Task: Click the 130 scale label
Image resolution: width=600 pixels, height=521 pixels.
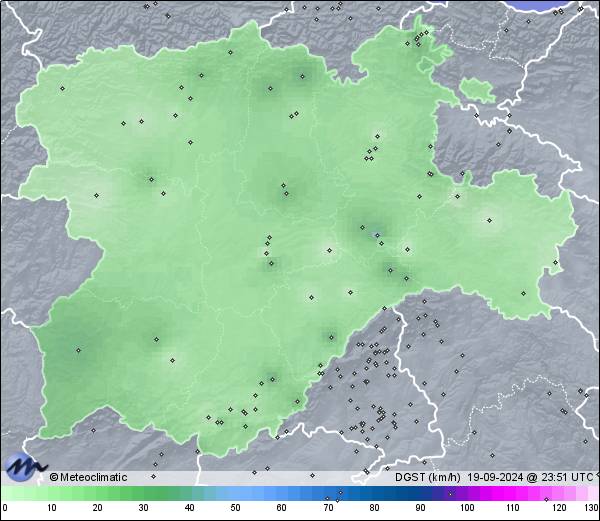Action: 592,508
